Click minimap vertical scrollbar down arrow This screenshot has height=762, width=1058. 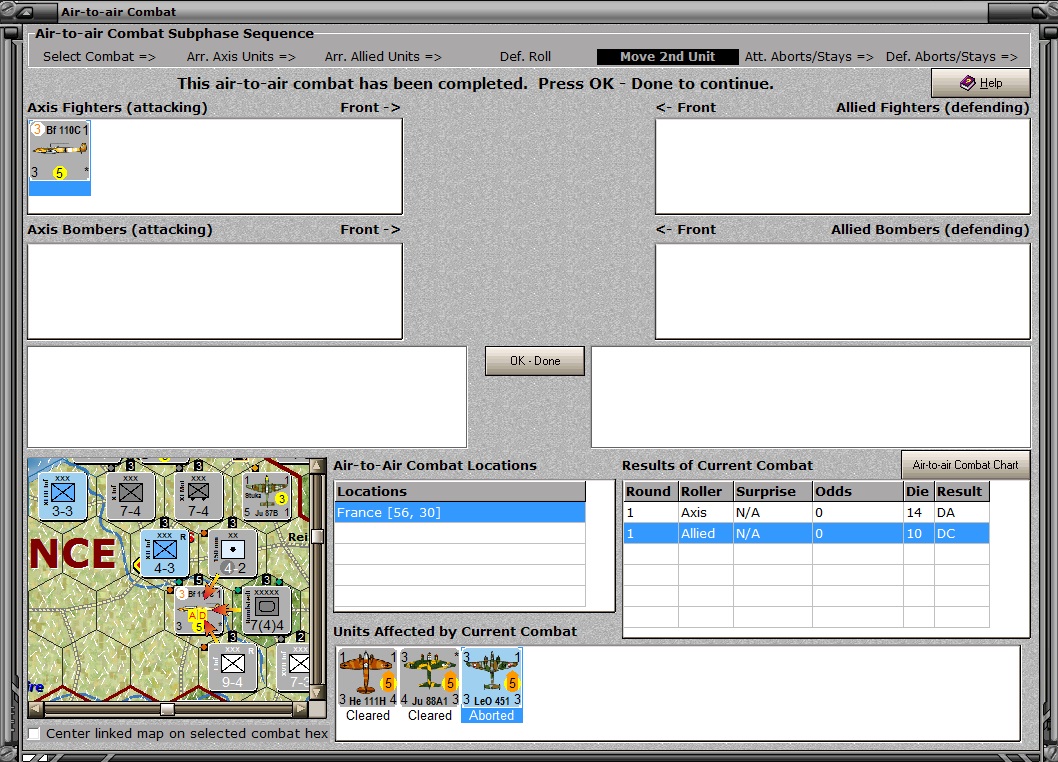(316, 693)
